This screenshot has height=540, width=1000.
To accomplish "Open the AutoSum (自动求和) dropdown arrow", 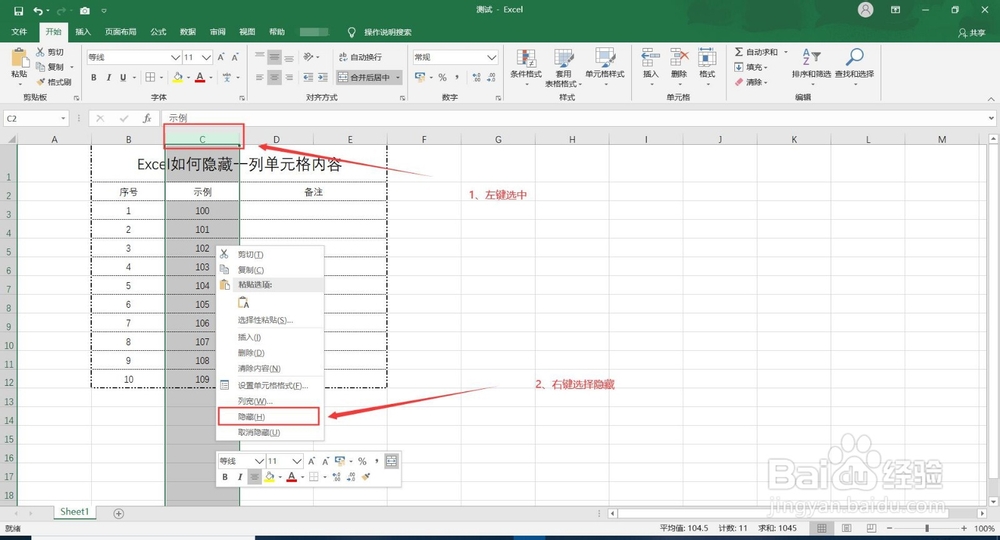I will pyautogui.click(x=786, y=52).
